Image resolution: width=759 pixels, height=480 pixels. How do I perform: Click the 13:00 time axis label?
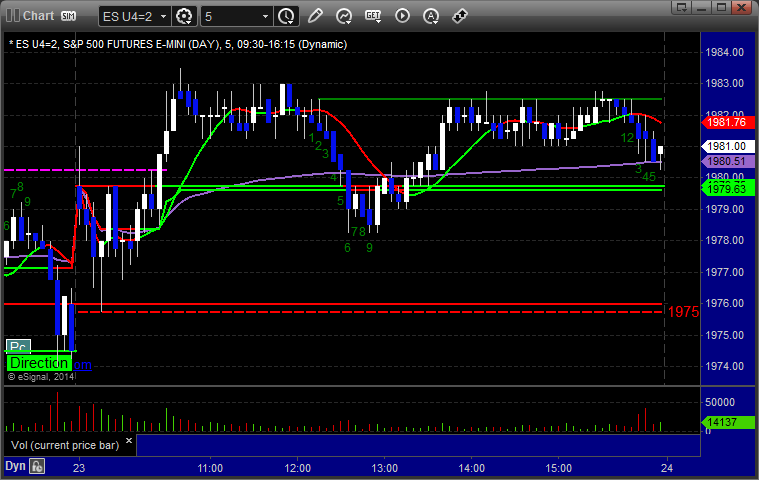point(384,468)
